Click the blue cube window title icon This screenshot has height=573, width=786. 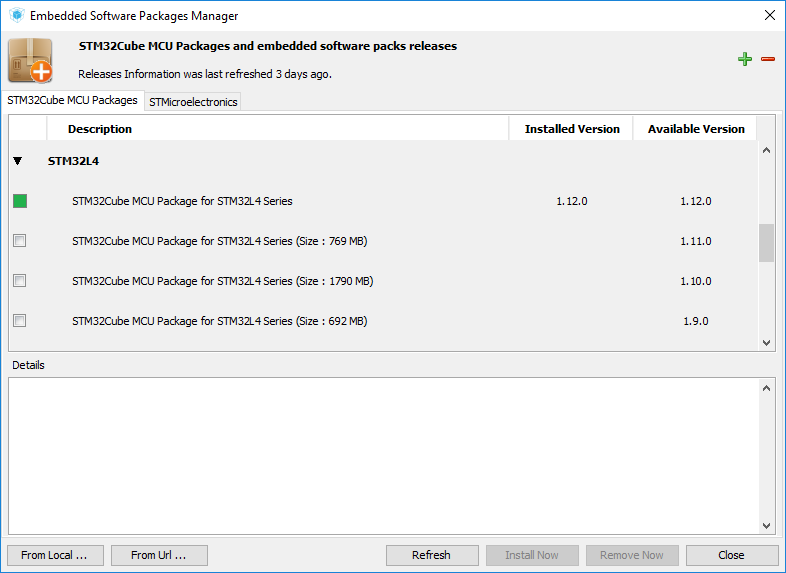17,15
